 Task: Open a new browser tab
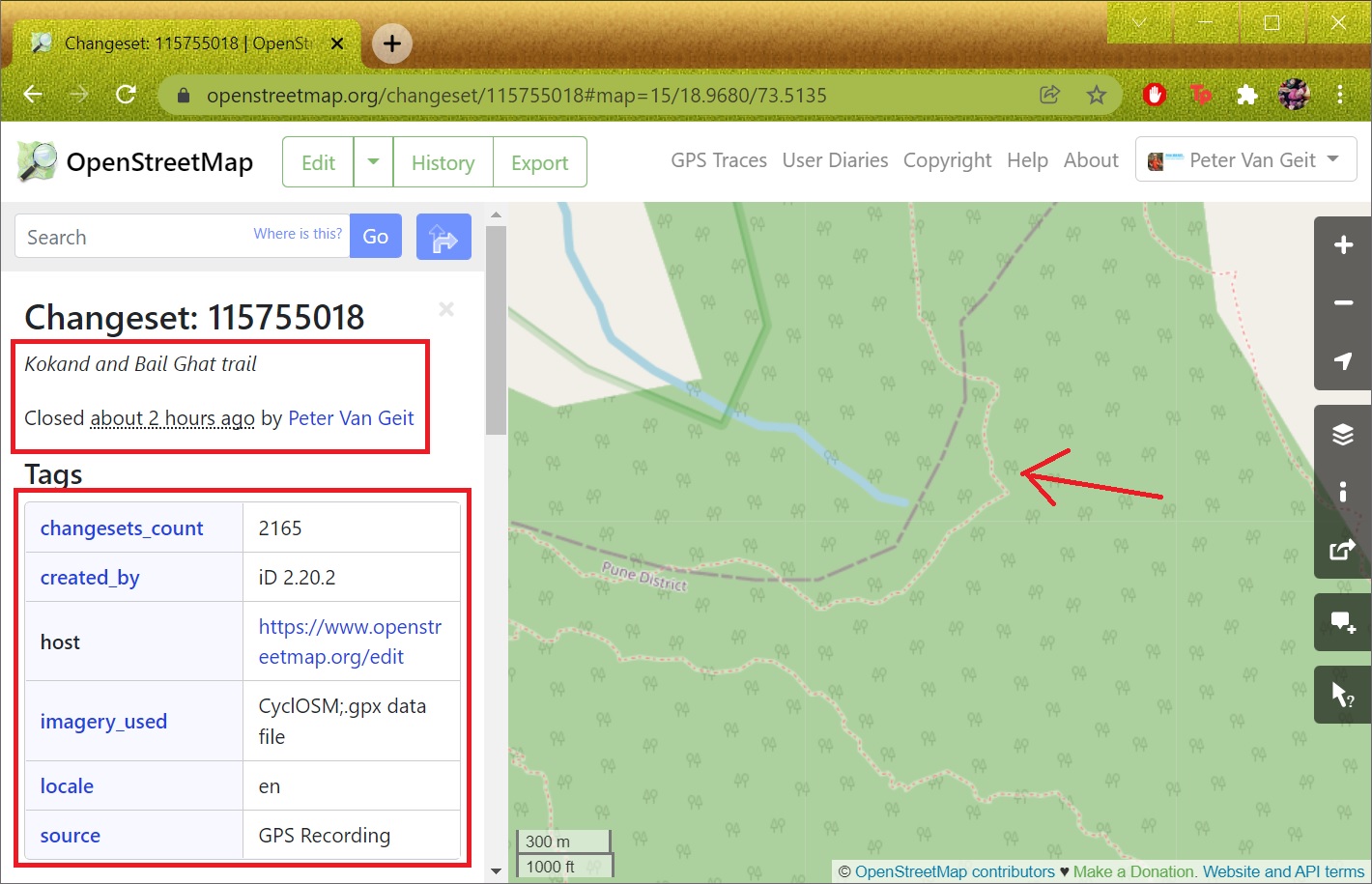(392, 43)
